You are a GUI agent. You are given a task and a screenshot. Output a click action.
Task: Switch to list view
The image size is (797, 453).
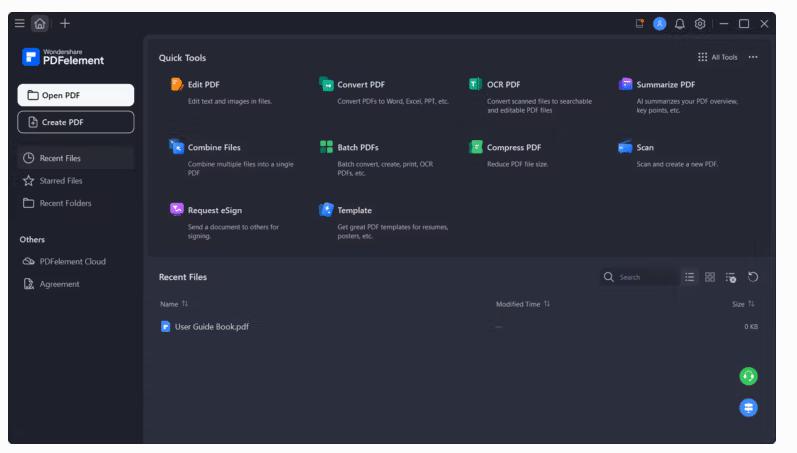689,277
